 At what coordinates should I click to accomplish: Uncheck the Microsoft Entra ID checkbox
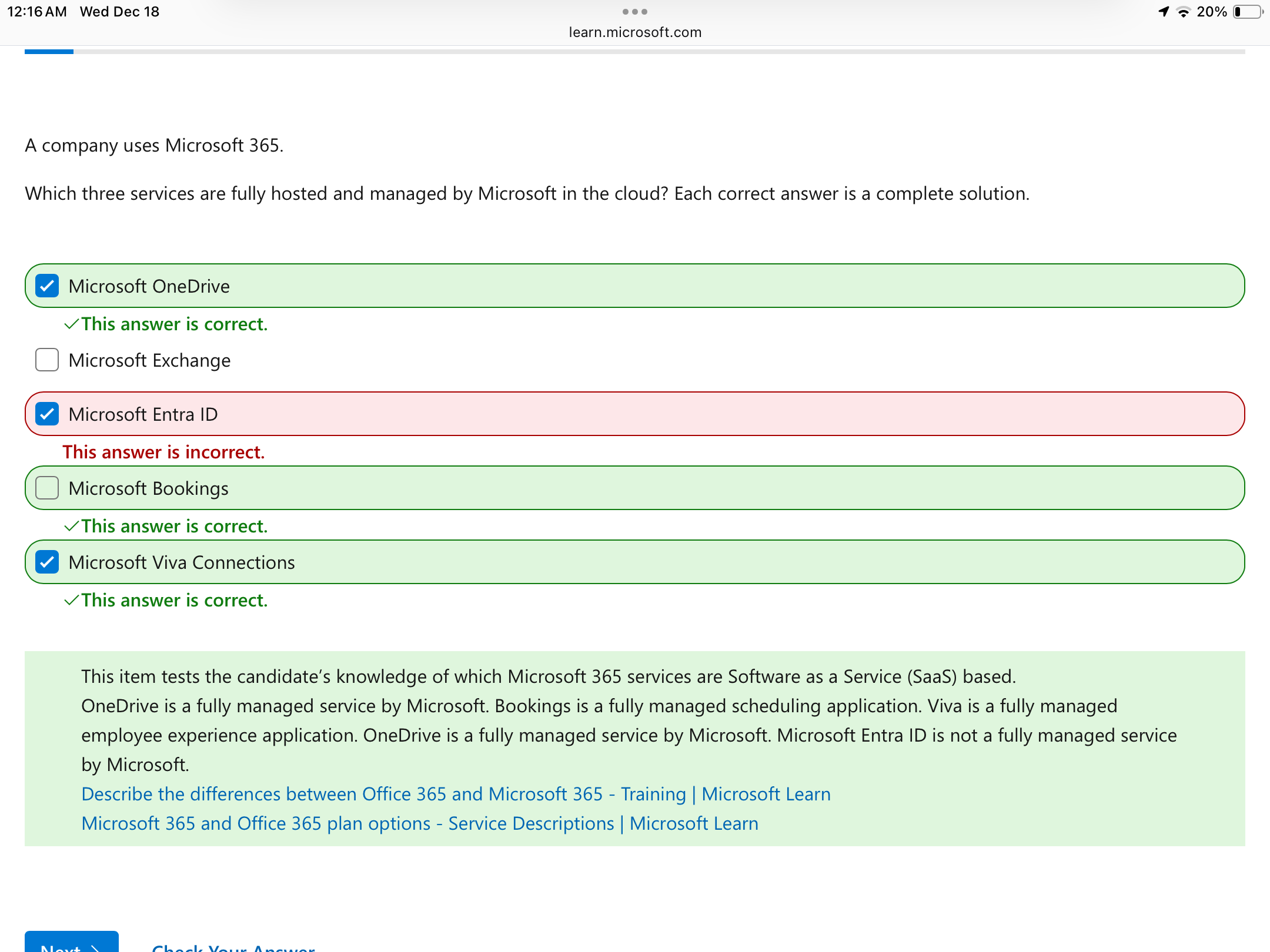[47, 414]
